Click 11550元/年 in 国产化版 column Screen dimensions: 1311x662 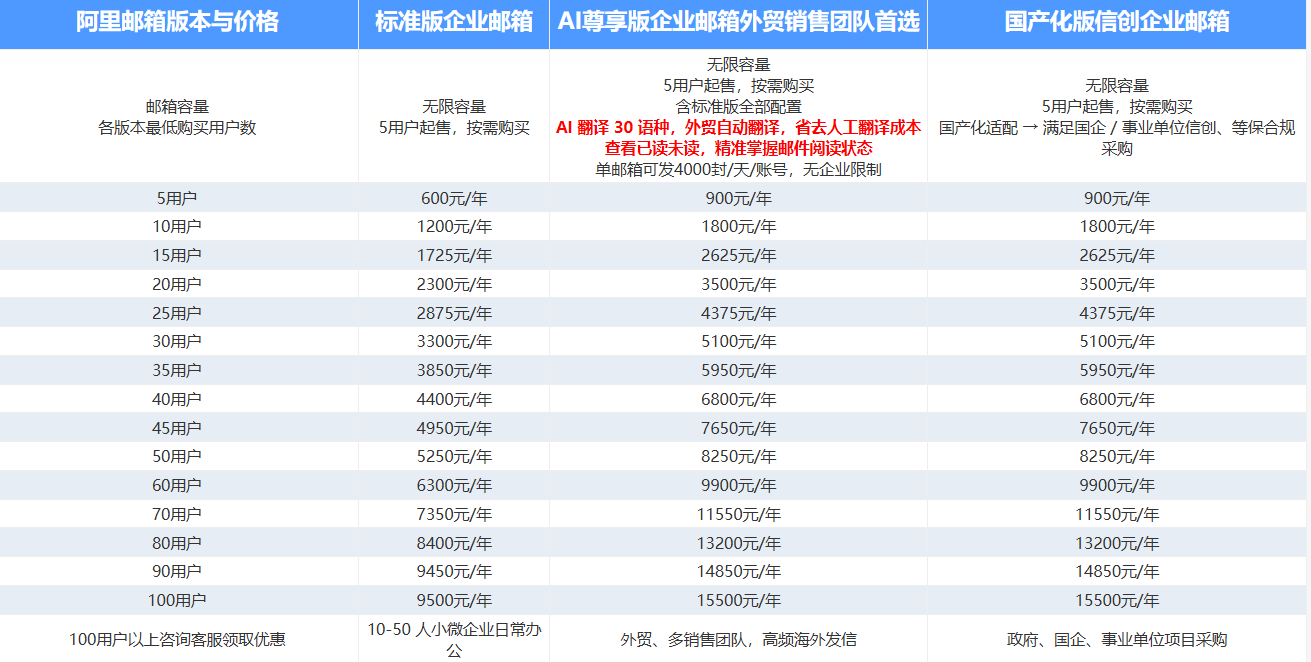pos(1118,515)
